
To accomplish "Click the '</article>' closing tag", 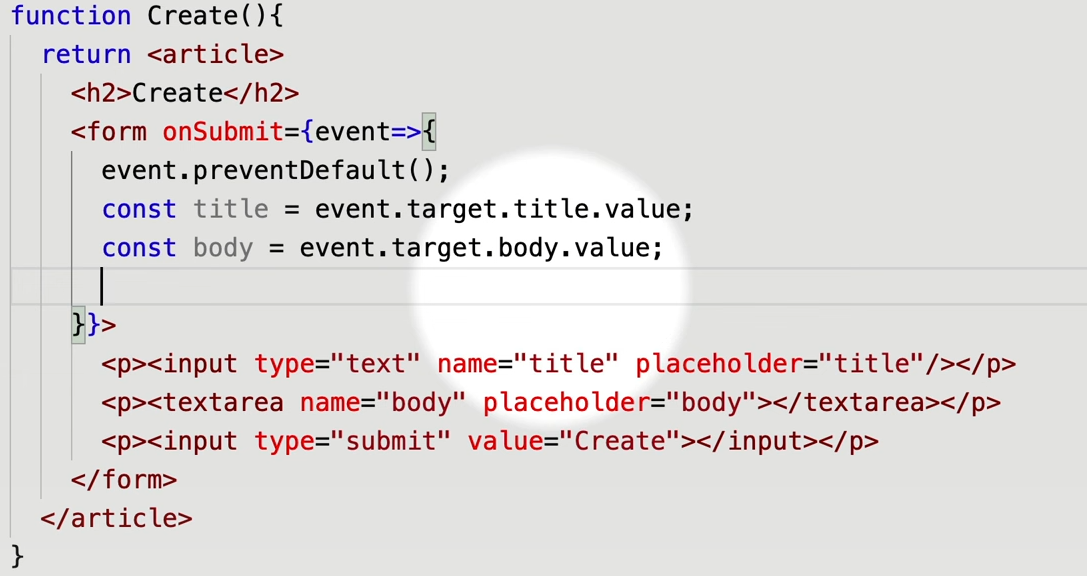I will (x=116, y=518).
